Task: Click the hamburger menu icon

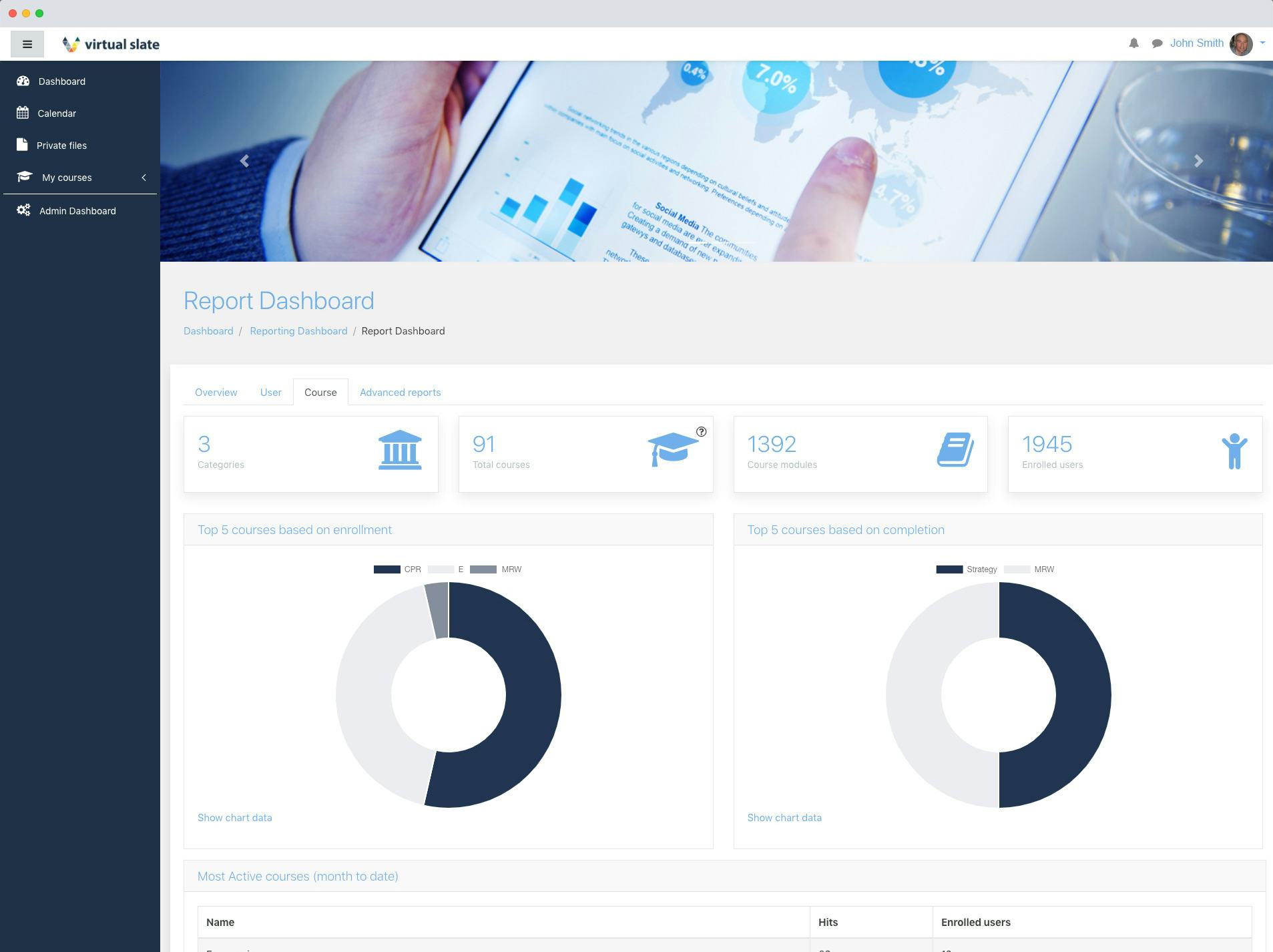Action: click(x=27, y=43)
